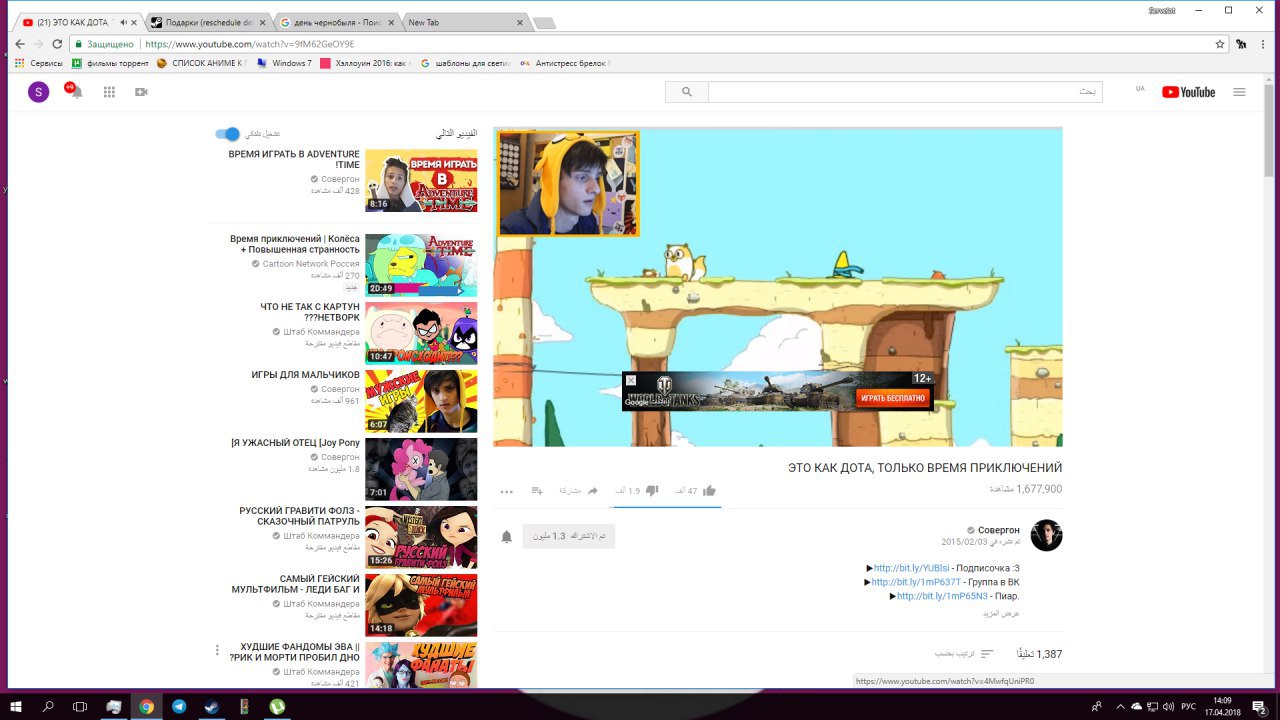1280x720 pixels.
Task: Click the subscribed 1.3 million button
Action: [568, 537]
